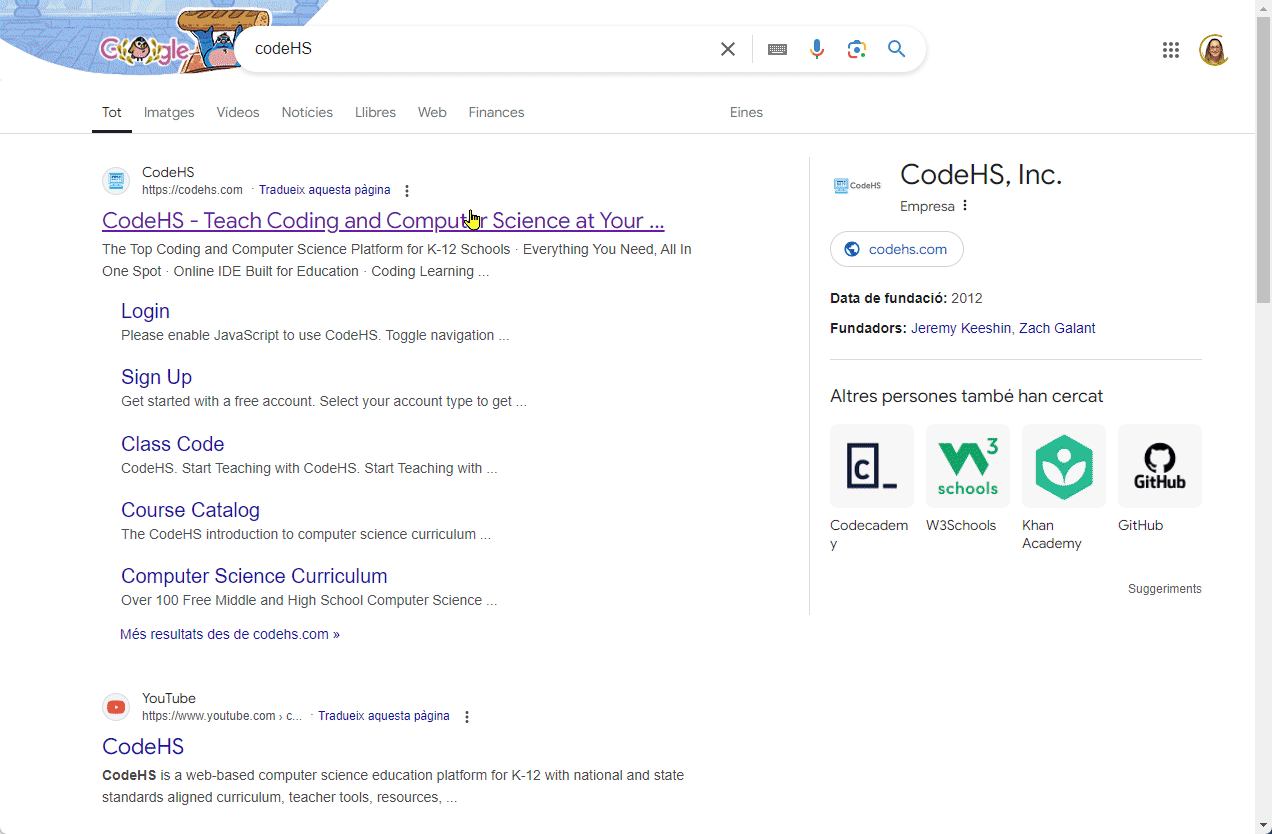
Task: Open the Google apps grid icon
Action: [1171, 50]
